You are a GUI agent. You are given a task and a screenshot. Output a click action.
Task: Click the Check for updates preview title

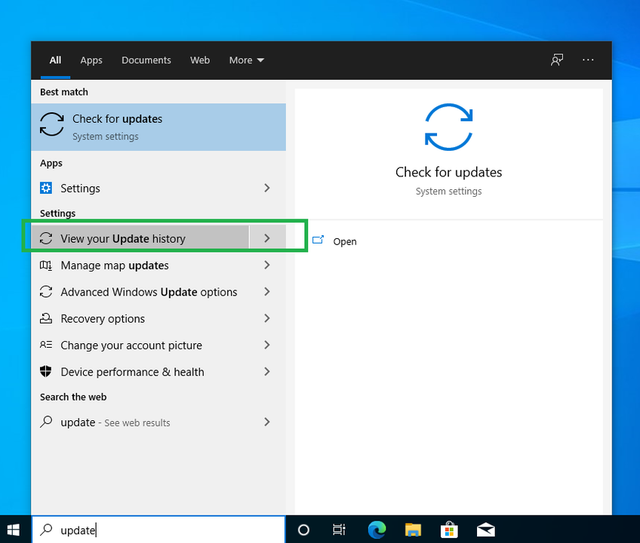(449, 172)
